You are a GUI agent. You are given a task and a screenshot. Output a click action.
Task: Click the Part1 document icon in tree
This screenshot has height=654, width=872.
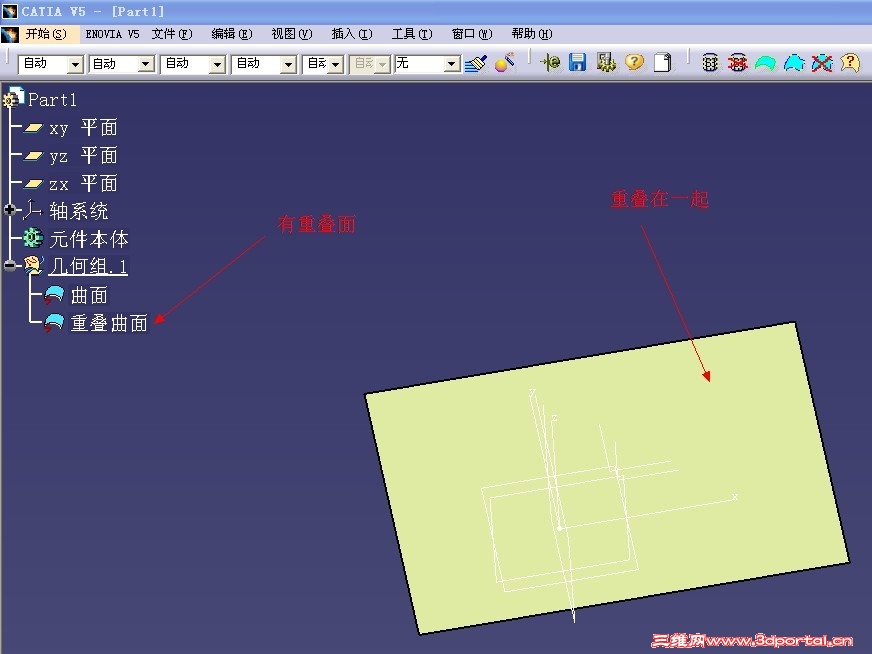13,97
